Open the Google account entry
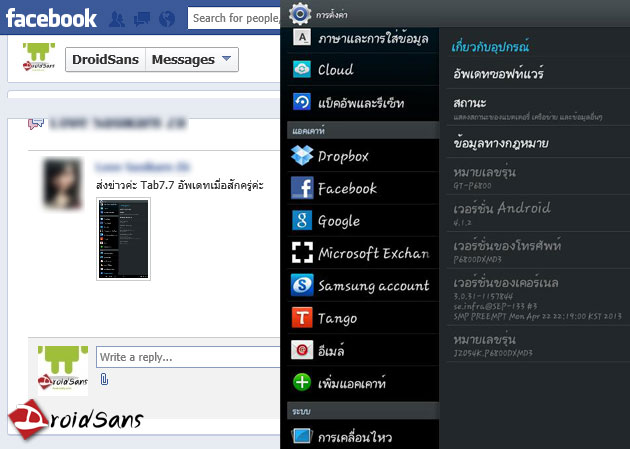The width and height of the screenshot is (630, 449). point(363,221)
